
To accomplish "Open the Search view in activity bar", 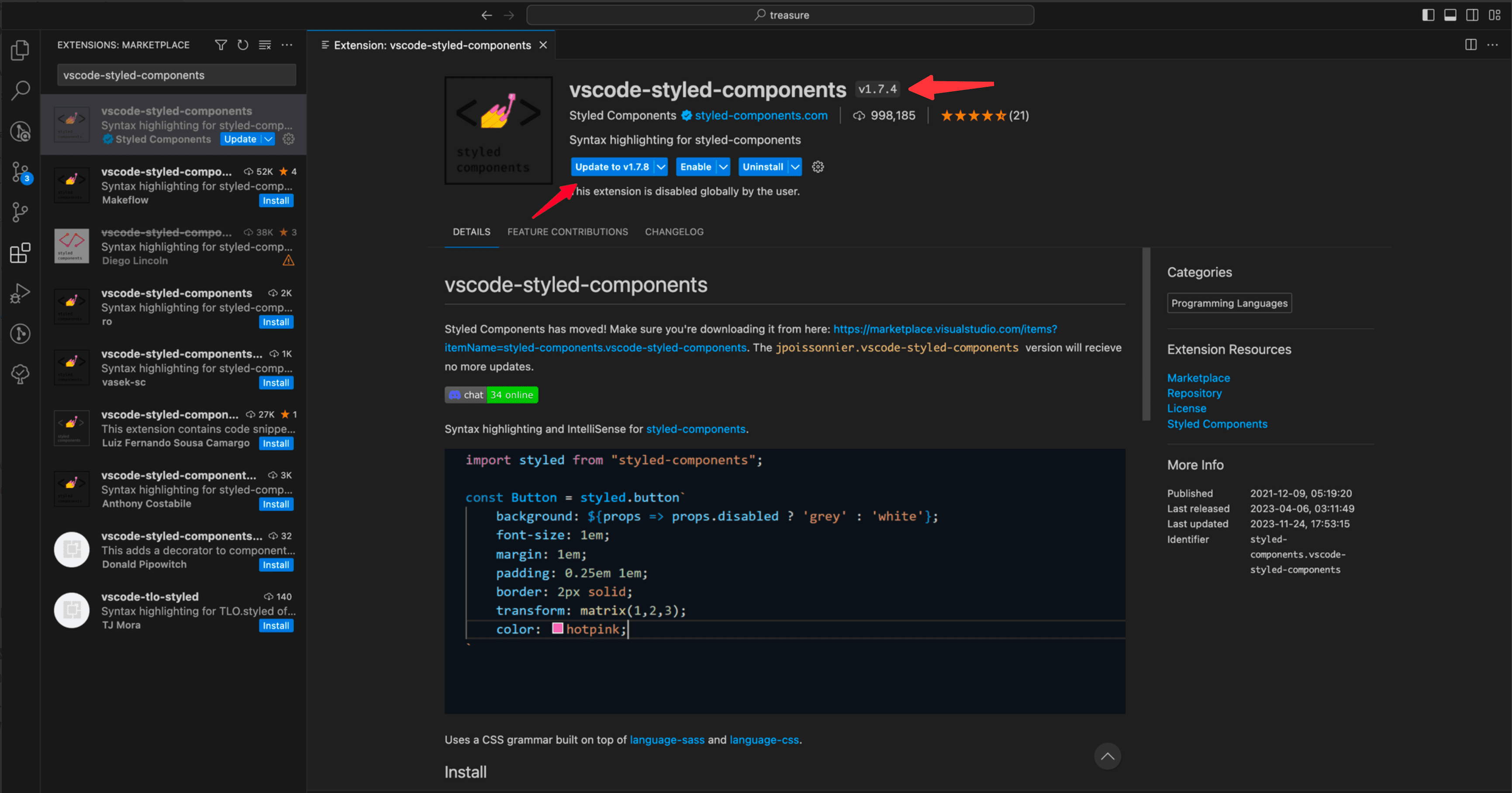I will coord(20,90).
